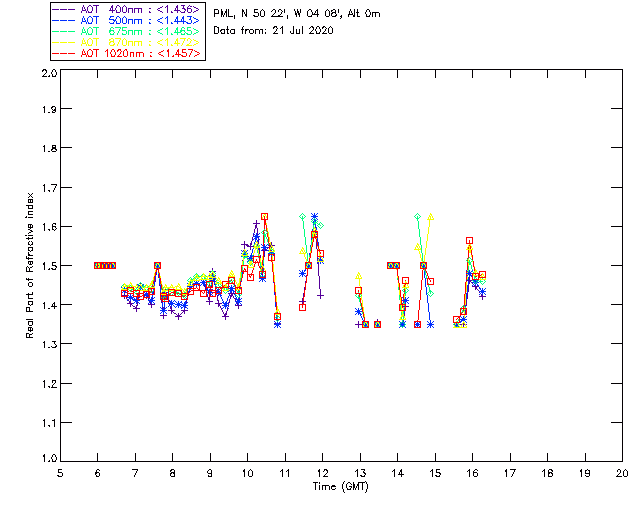Image resolution: width=640 pixels, height=512 pixels.
Task: Click the 'Time (GMT)' x-axis label
Action: pyautogui.click(x=341, y=486)
